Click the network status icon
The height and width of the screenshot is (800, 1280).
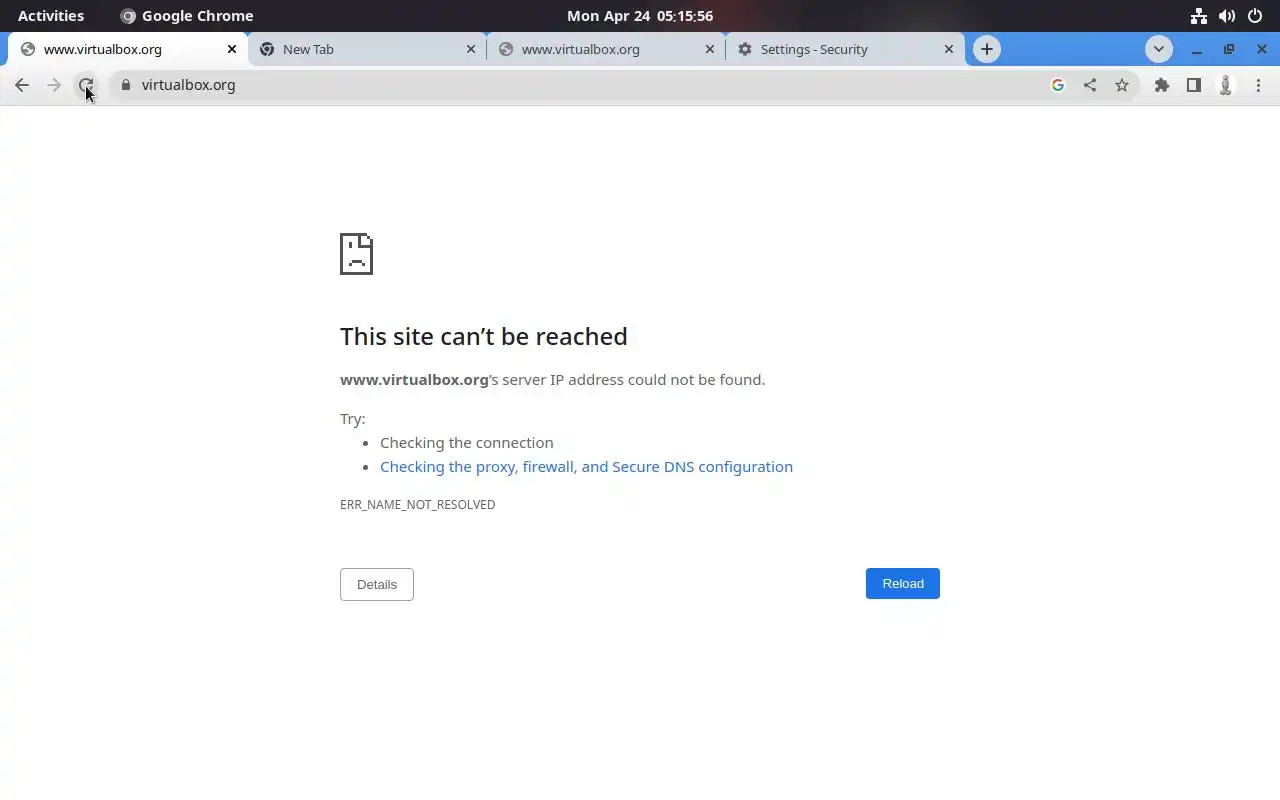pyautogui.click(x=1199, y=16)
